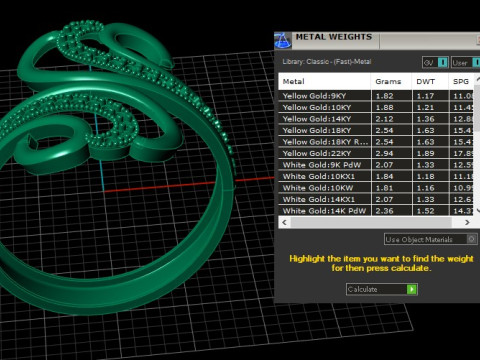Click the horizontal scrollbar right arrow

(467, 222)
